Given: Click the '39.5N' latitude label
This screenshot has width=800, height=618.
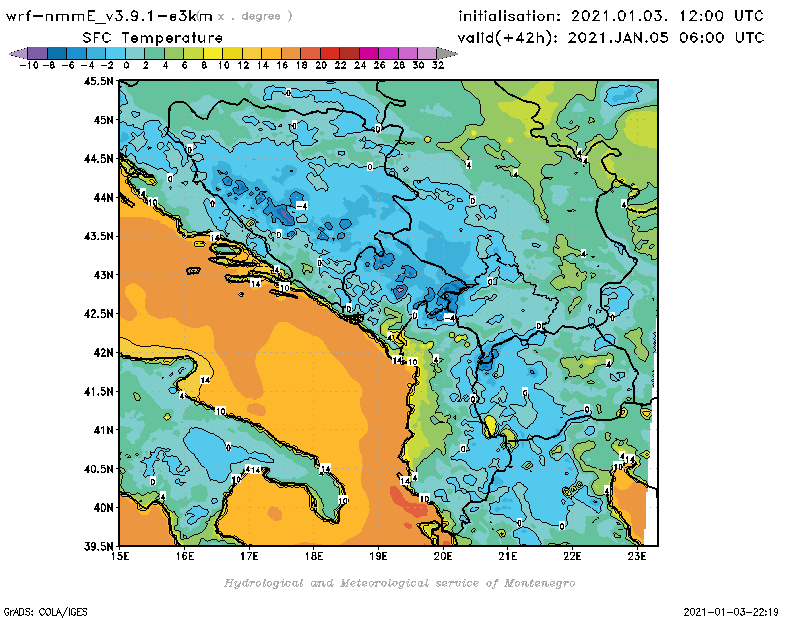Looking at the screenshot, I should [98, 546].
